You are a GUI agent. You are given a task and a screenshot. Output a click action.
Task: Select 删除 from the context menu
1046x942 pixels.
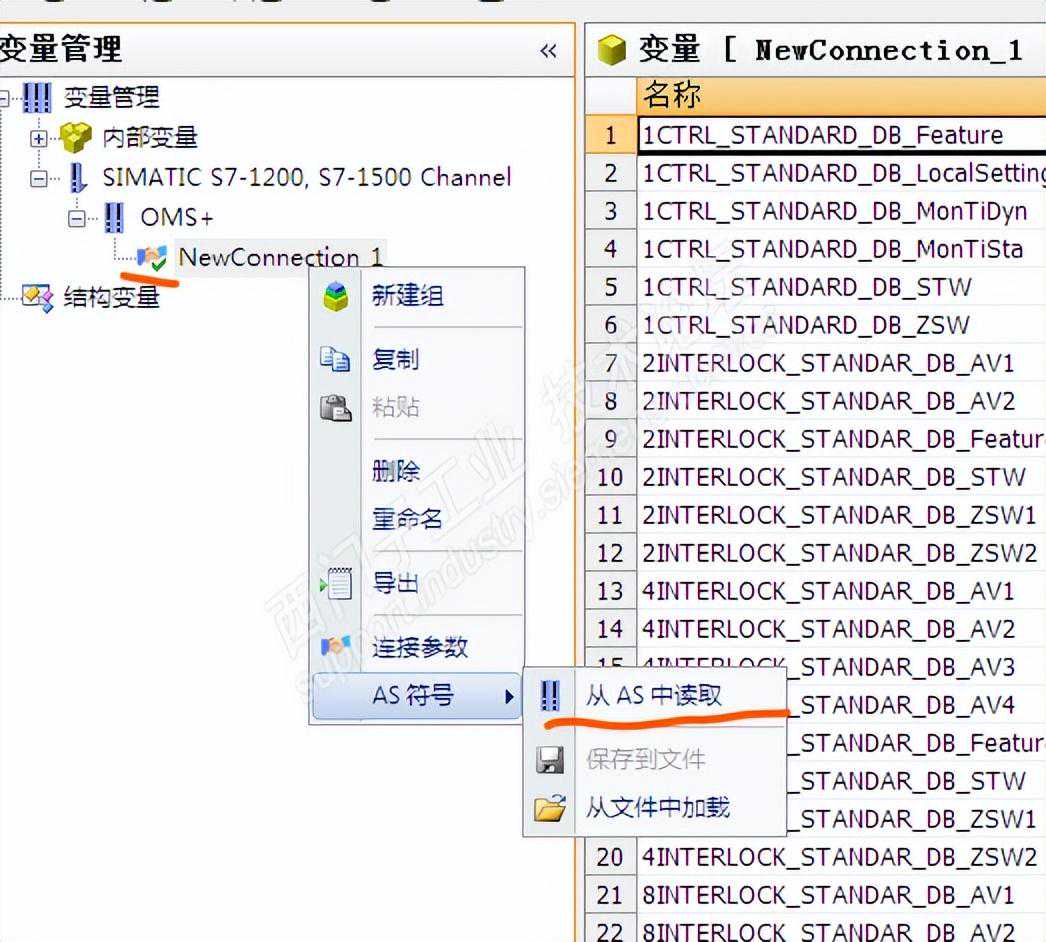[396, 471]
